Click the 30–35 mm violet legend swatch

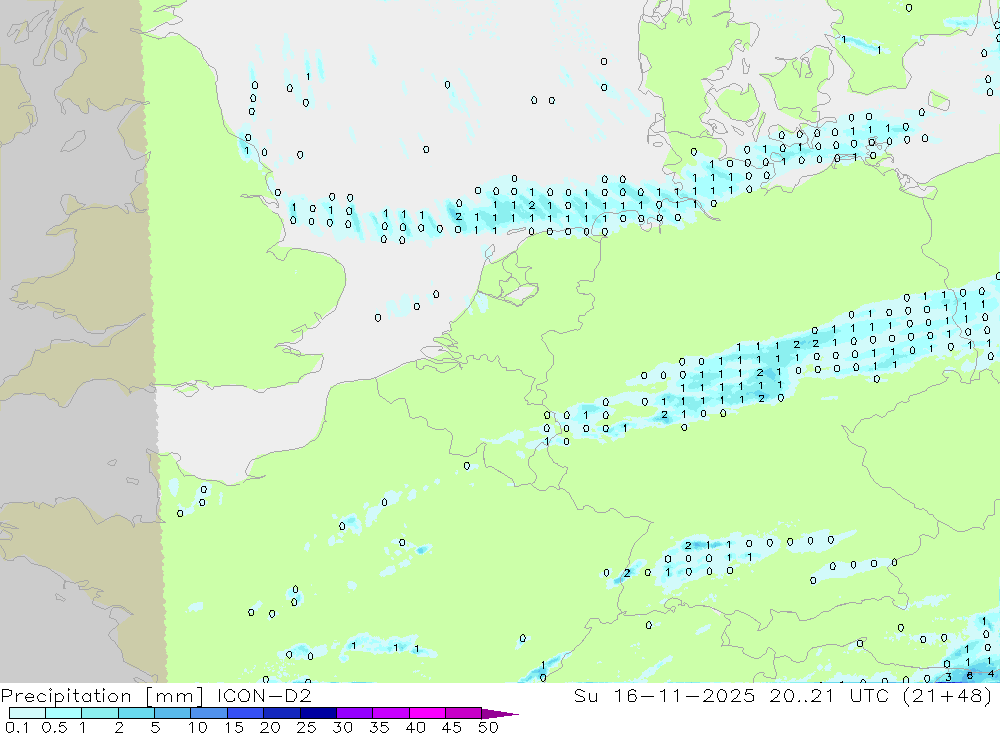[355, 713]
